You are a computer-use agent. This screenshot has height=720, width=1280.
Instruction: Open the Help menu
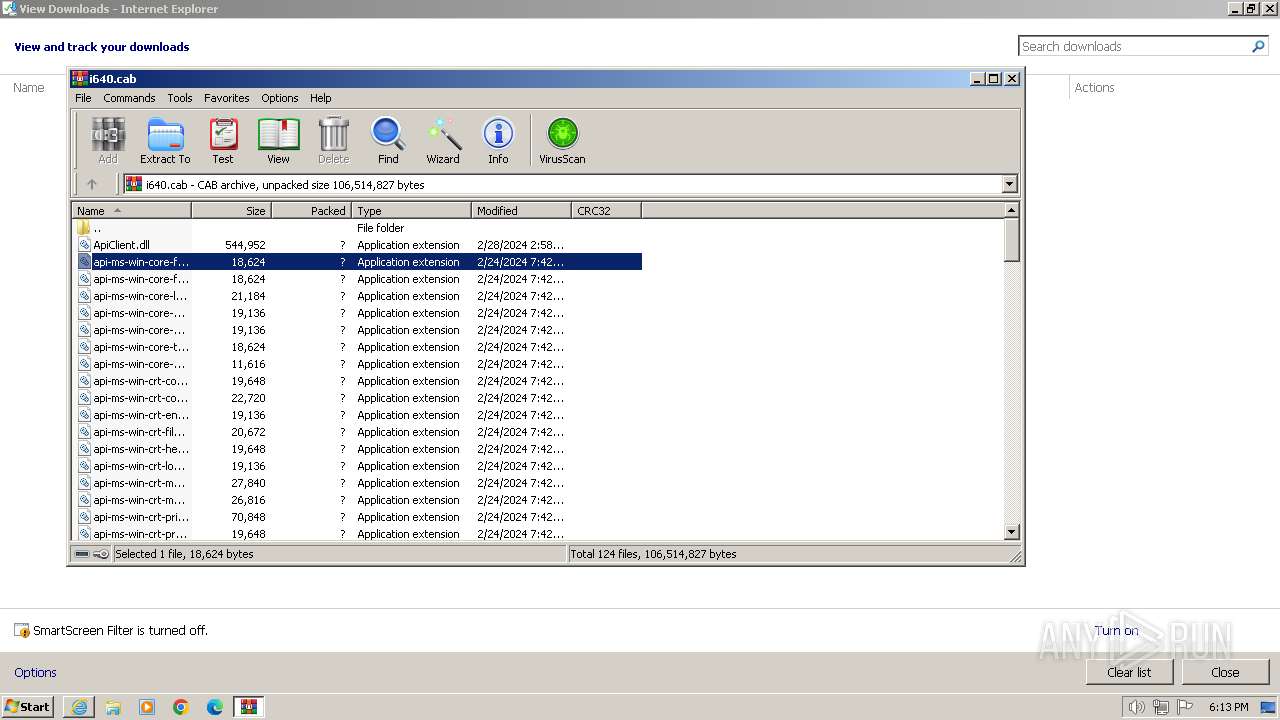321,98
